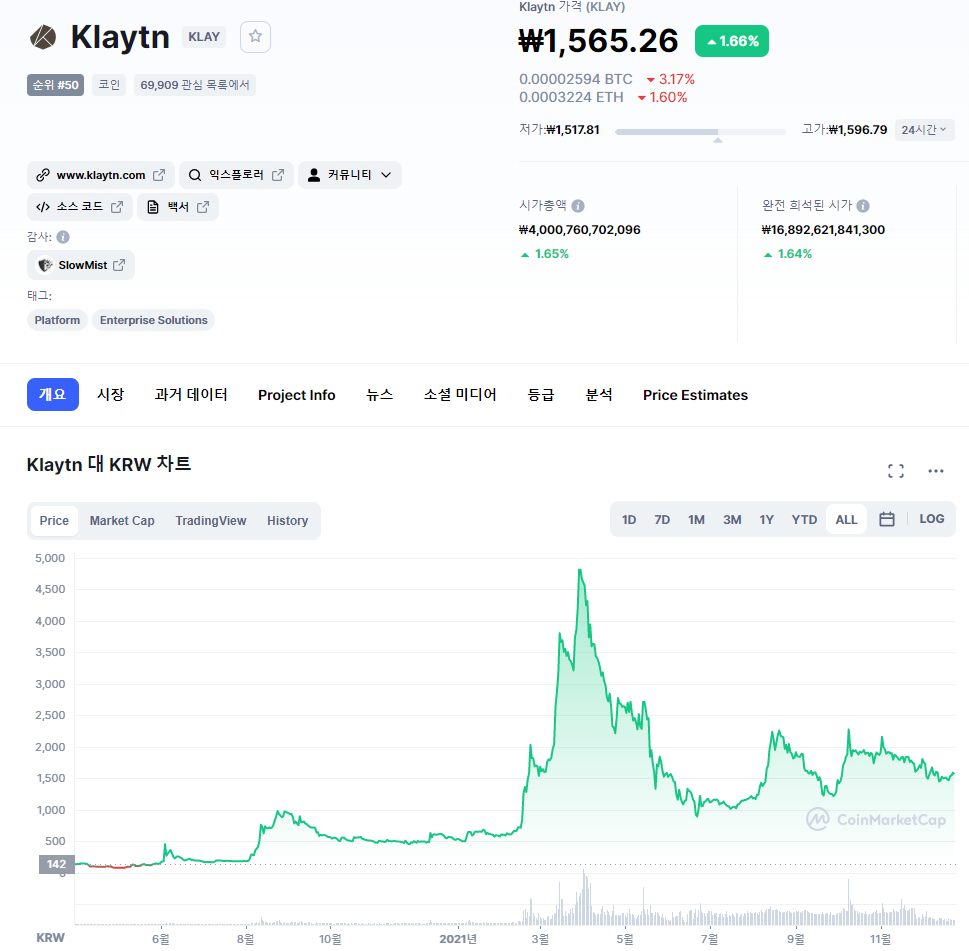Screen dimensions: 969x951
Task: Expand chart to fullscreen
Action: point(895,471)
